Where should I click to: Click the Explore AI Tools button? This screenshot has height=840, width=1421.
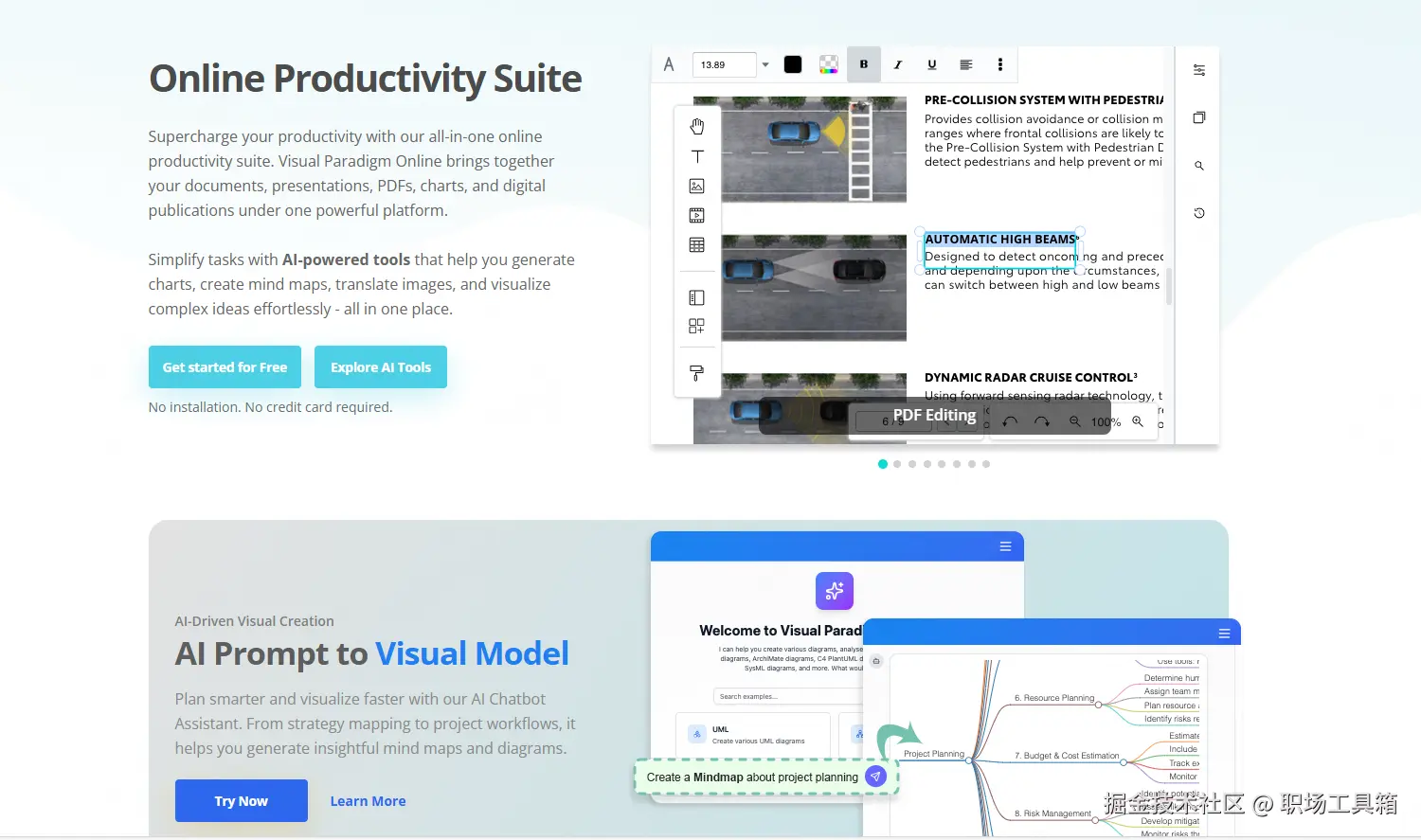[381, 367]
